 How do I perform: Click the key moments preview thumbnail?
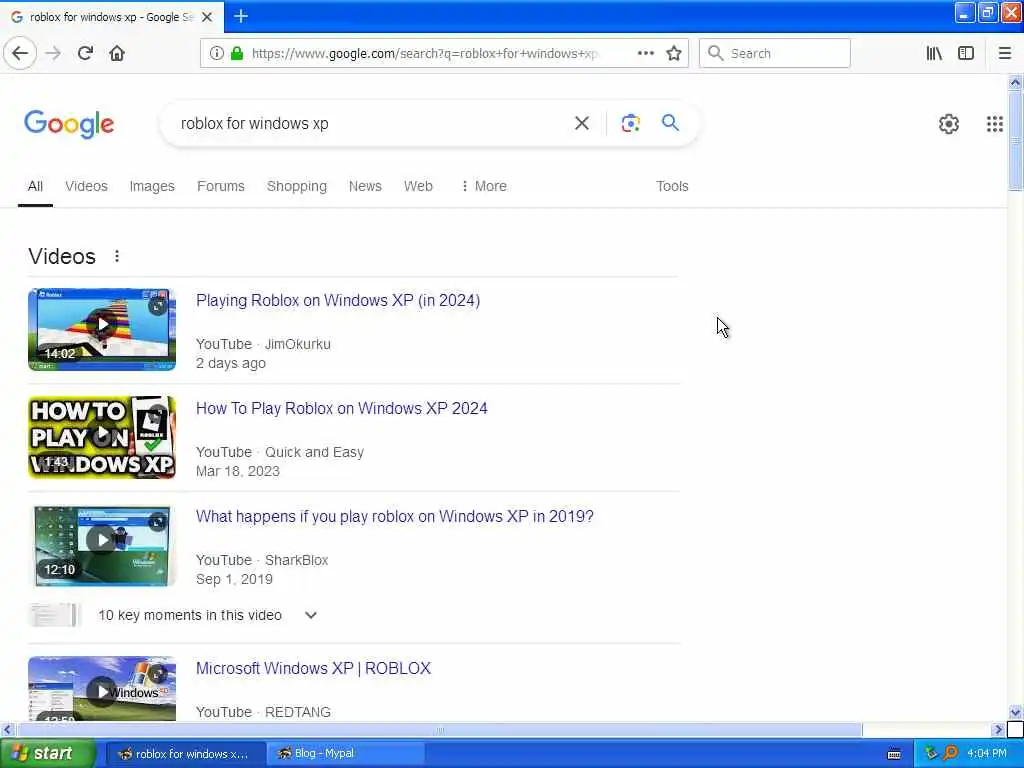click(x=54, y=615)
